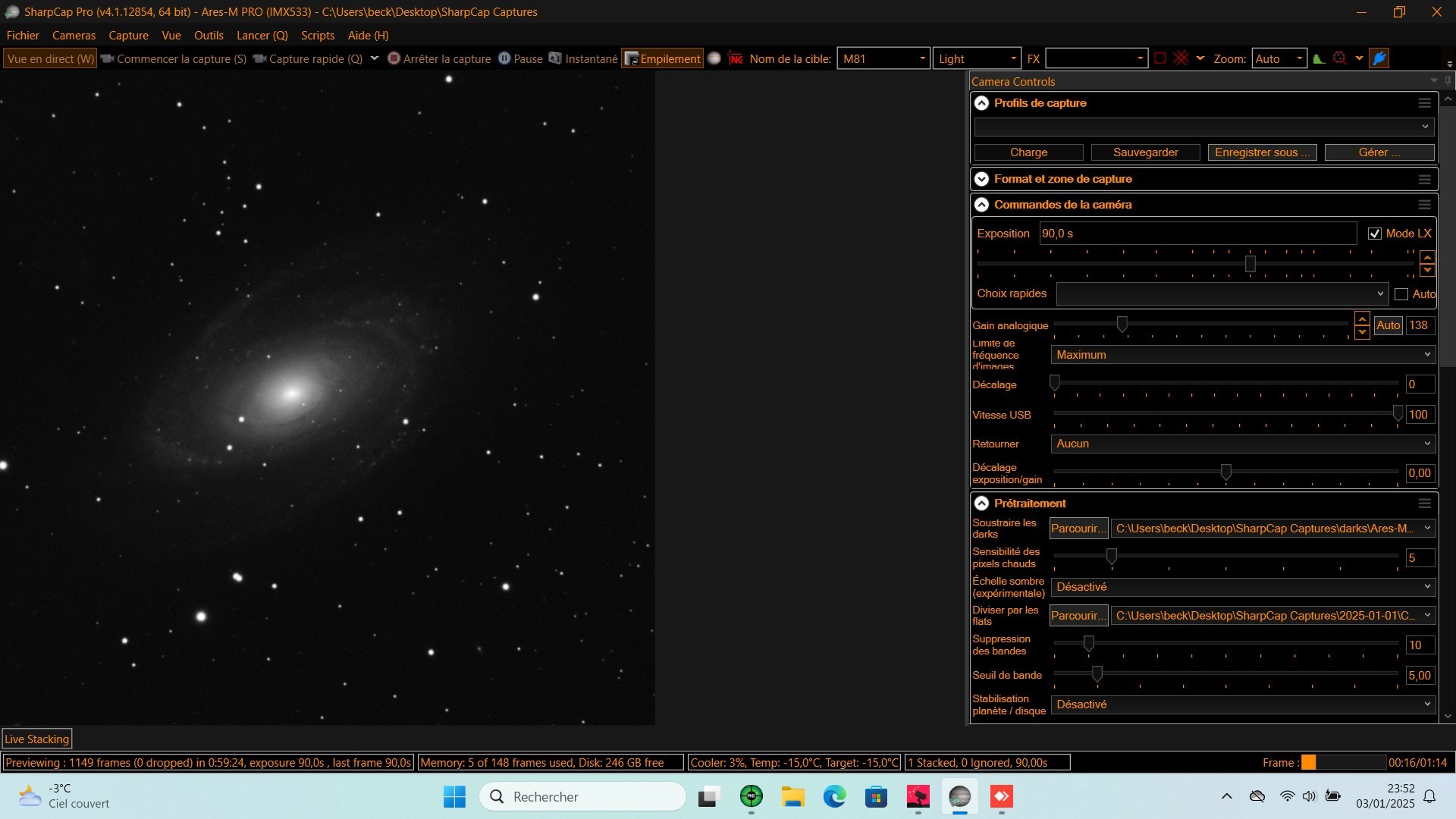The height and width of the screenshot is (819, 1456).
Task: Open the reticule options dropdown arrow
Action: [1200, 58]
